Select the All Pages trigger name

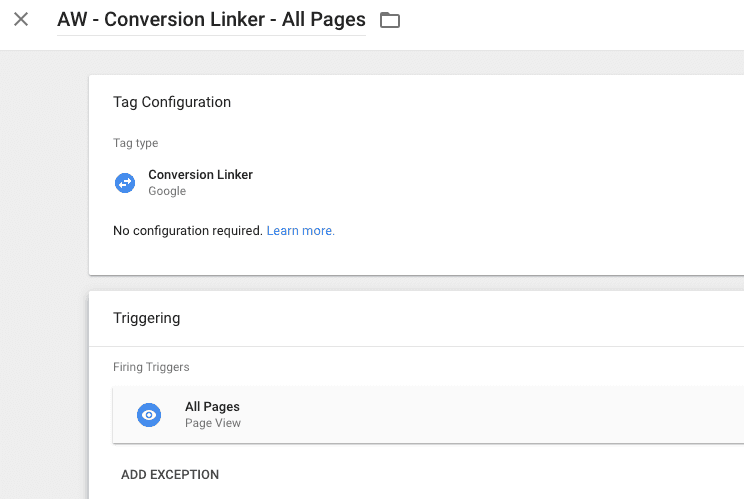(x=212, y=407)
